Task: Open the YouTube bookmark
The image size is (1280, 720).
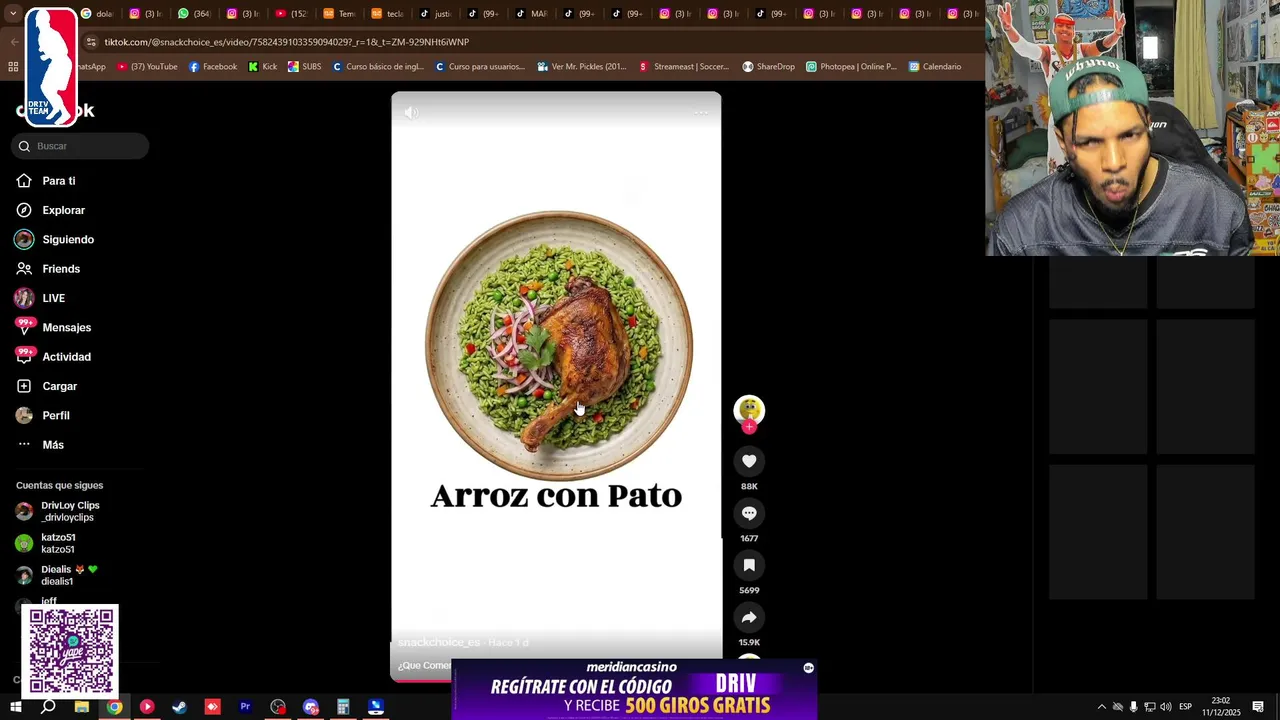Action: [147, 67]
